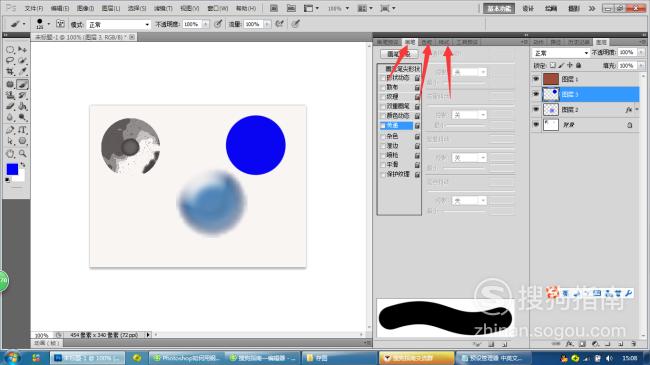Screen dimensions: 650x365
Task: Select the 图层 1 brown thumbnail
Action: (551, 79)
